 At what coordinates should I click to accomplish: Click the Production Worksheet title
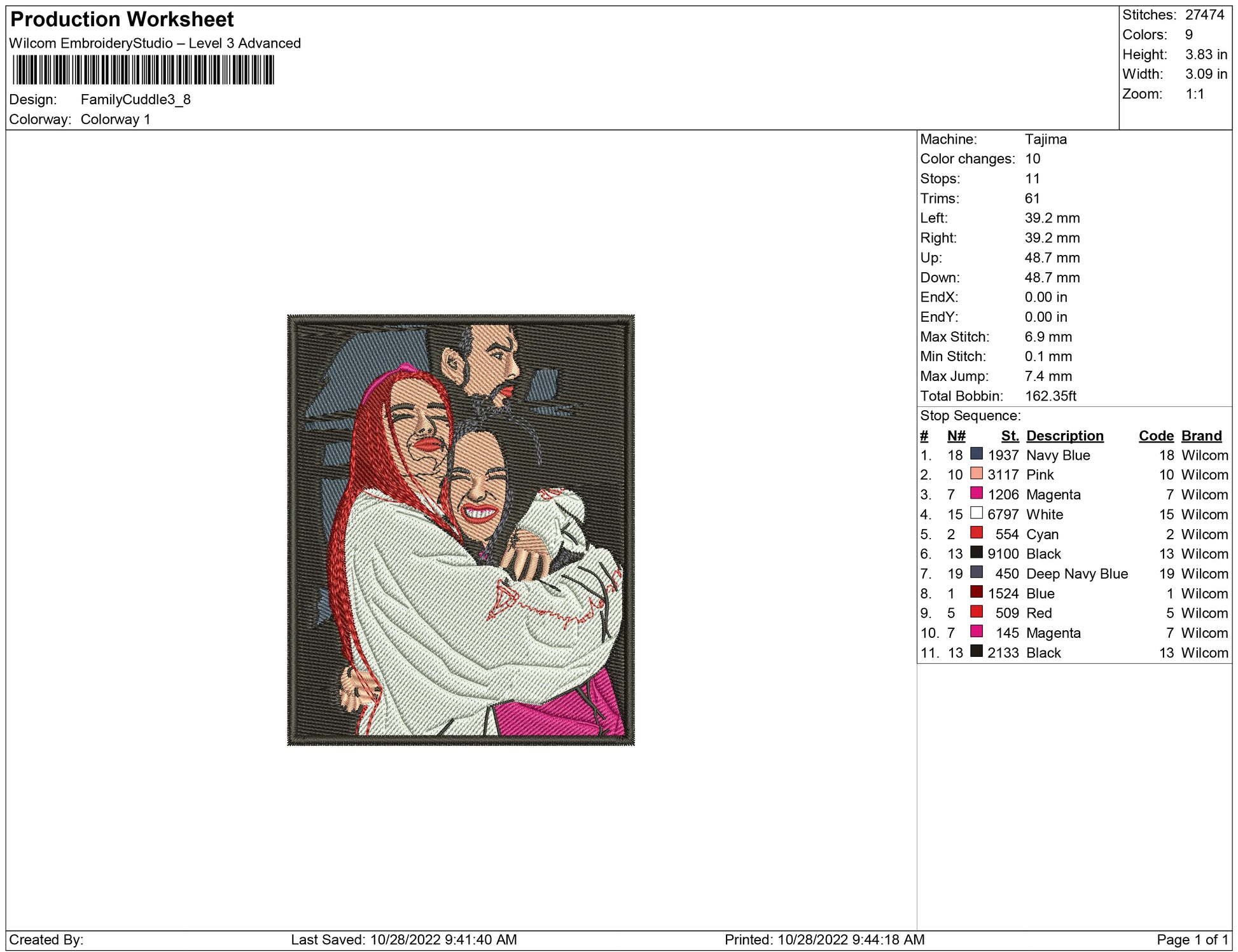pos(122,20)
